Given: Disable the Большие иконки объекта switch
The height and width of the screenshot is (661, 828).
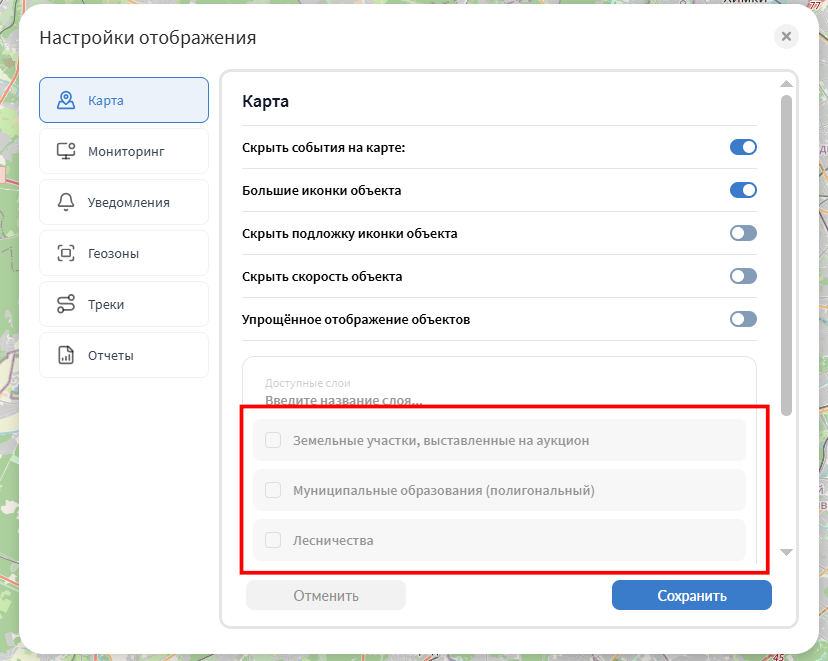Looking at the screenshot, I should 743,190.
